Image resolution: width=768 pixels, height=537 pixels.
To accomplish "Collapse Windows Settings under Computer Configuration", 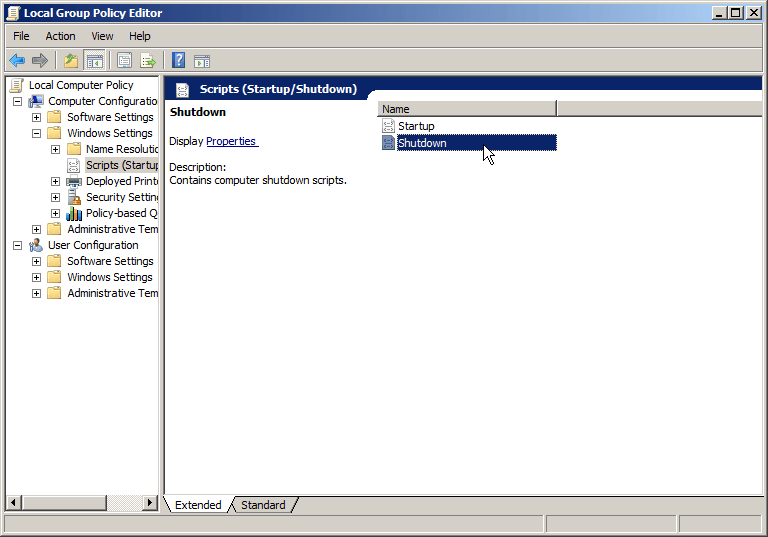I will 36,133.
